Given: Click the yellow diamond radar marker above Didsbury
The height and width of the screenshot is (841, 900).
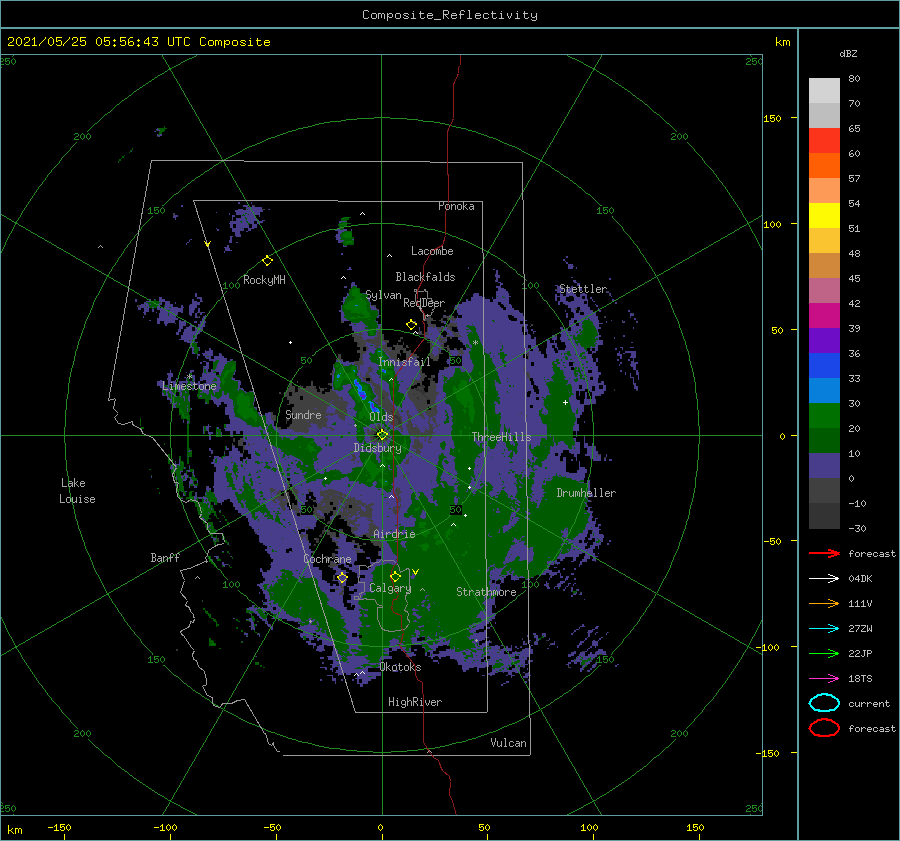Looking at the screenshot, I should point(382,435).
